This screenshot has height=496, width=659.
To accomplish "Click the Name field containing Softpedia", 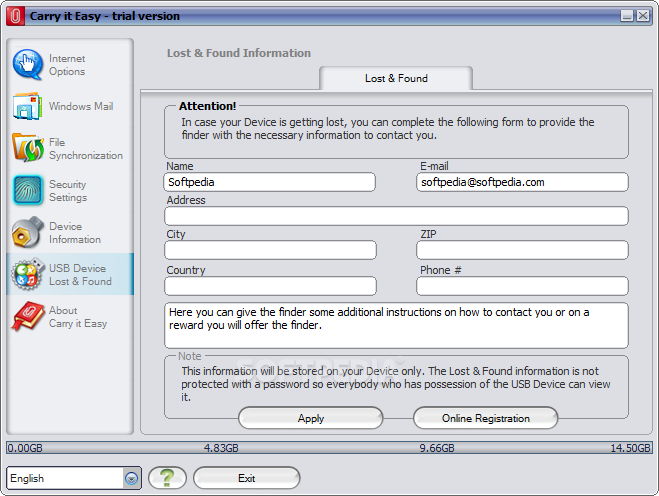I will pyautogui.click(x=269, y=182).
